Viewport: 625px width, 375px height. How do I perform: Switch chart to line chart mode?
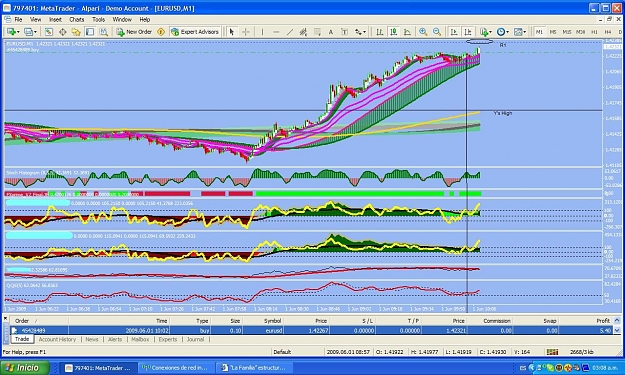click(407, 32)
